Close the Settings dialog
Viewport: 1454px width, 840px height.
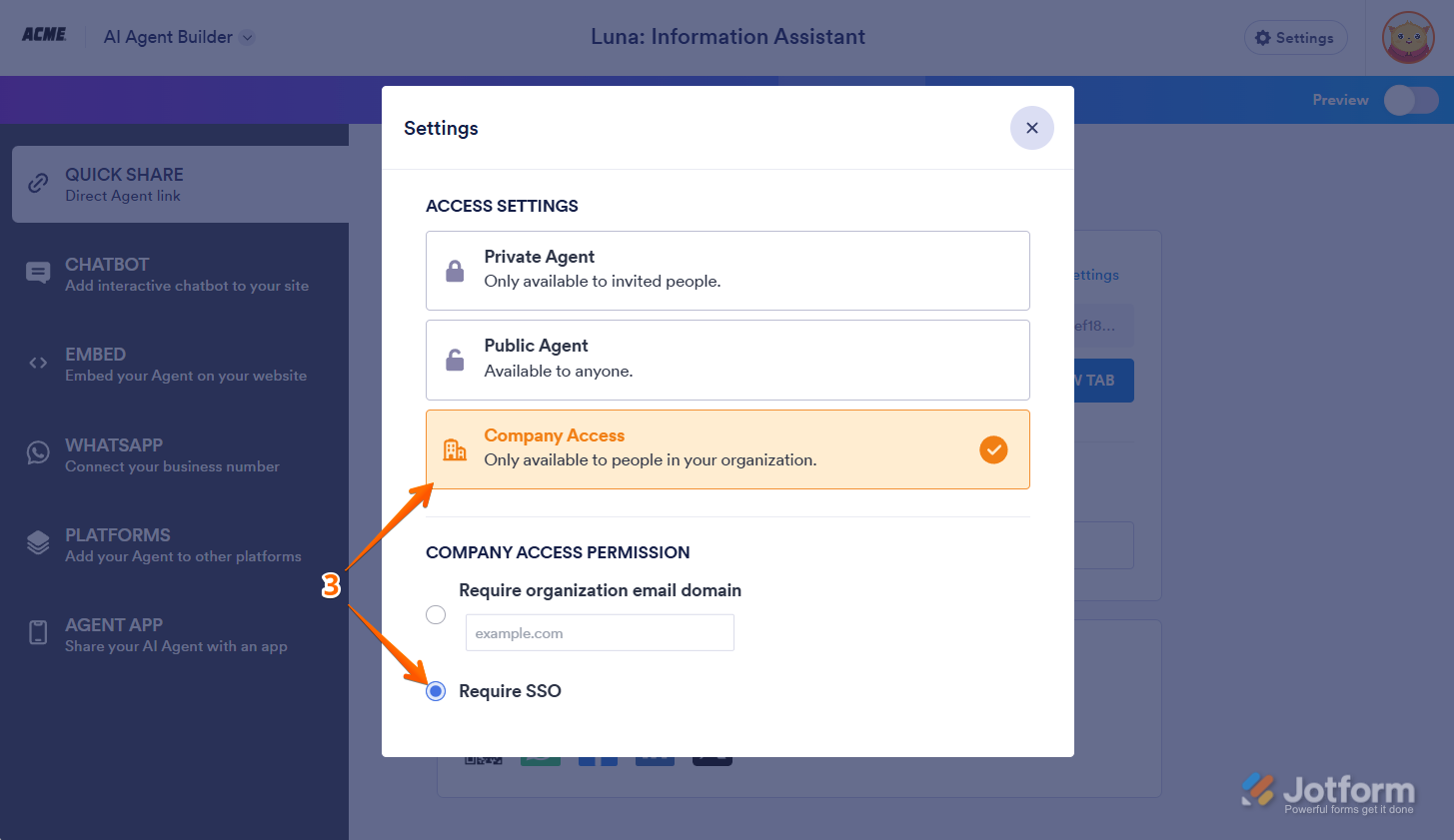click(x=1031, y=128)
